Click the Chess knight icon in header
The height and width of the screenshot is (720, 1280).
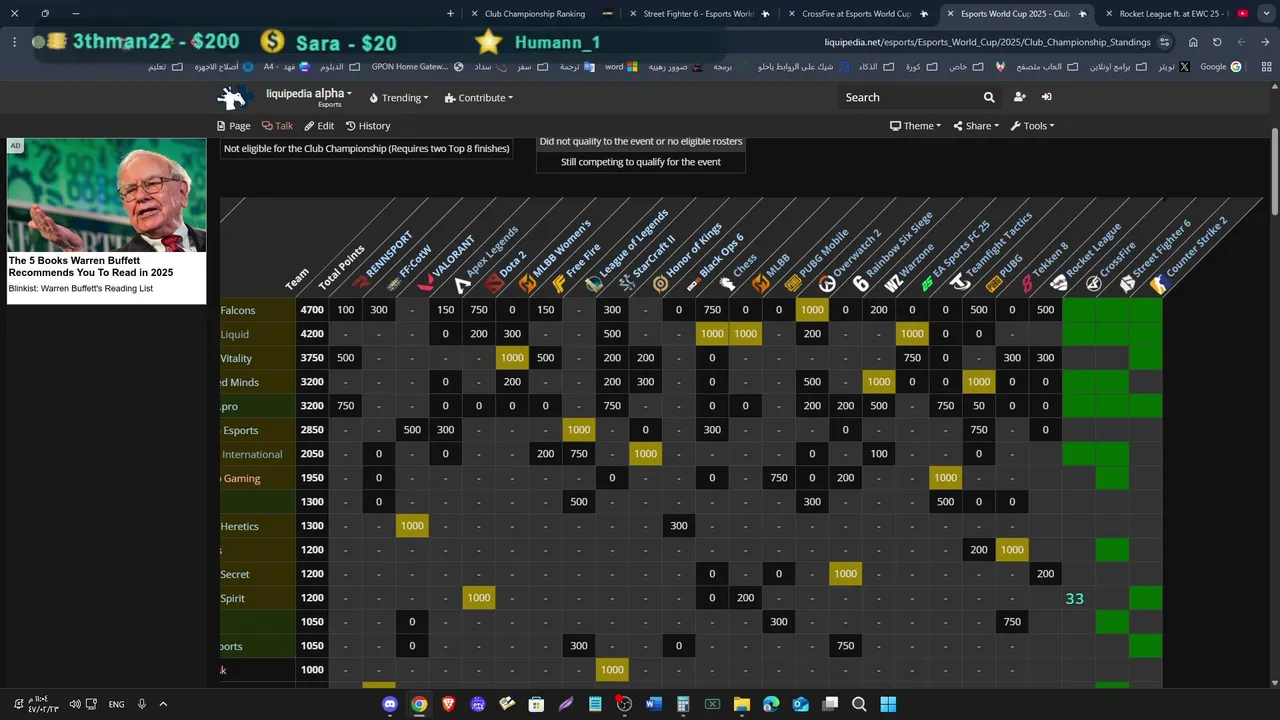[x=728, y=284]
